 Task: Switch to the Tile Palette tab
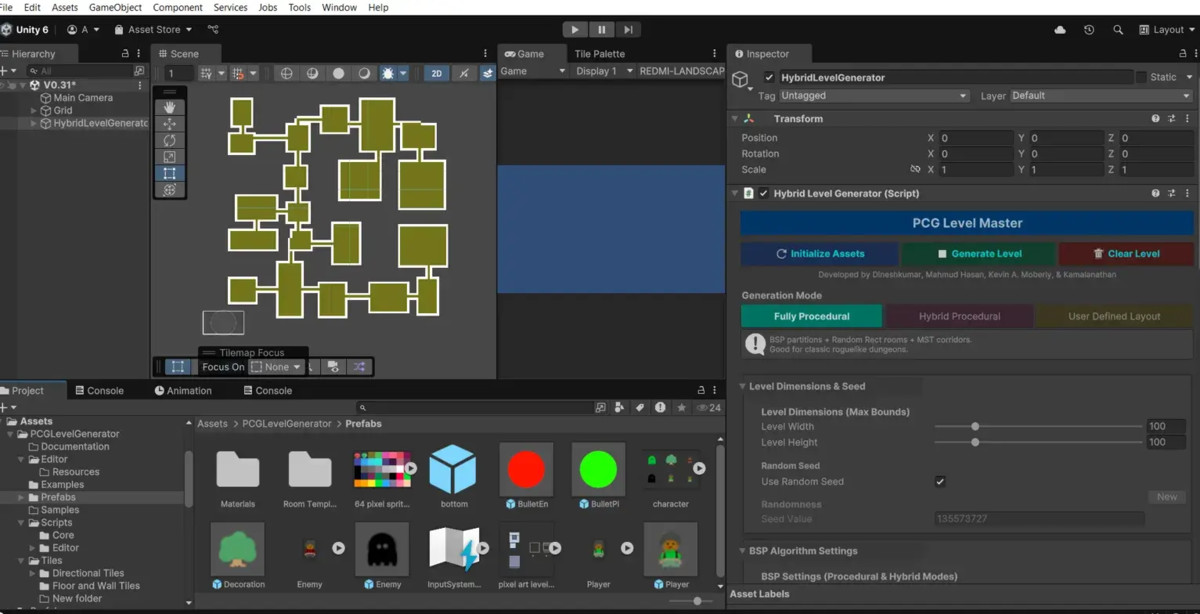click(599, 54)
